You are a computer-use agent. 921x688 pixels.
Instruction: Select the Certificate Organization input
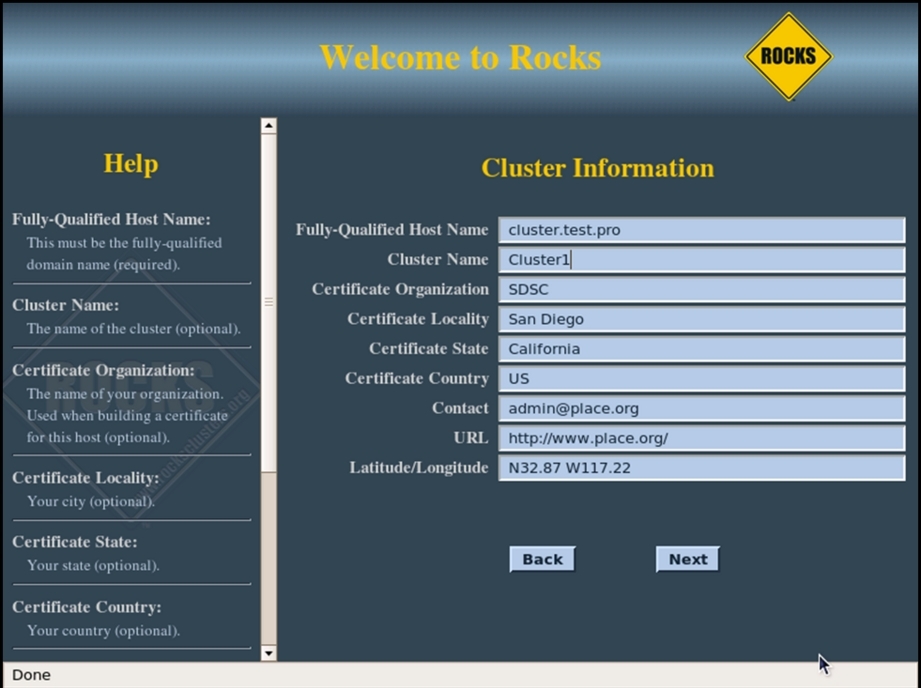point(701,289)
